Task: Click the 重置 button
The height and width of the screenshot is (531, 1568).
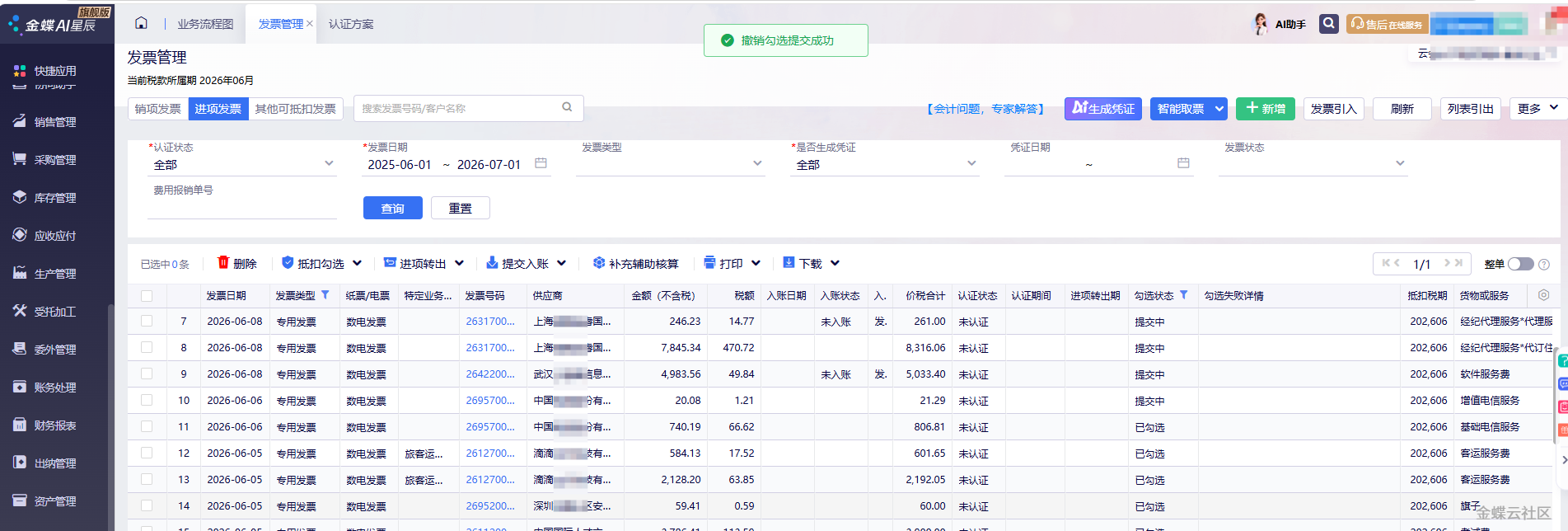Action: pos(461,208)
